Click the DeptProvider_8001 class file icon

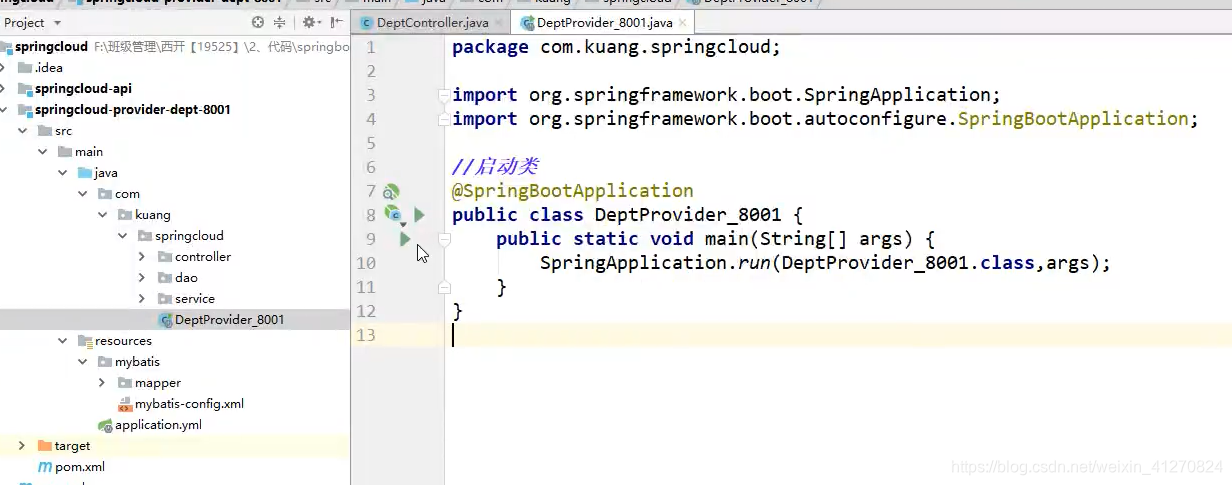pyautogui.click(x=165, y=320)
